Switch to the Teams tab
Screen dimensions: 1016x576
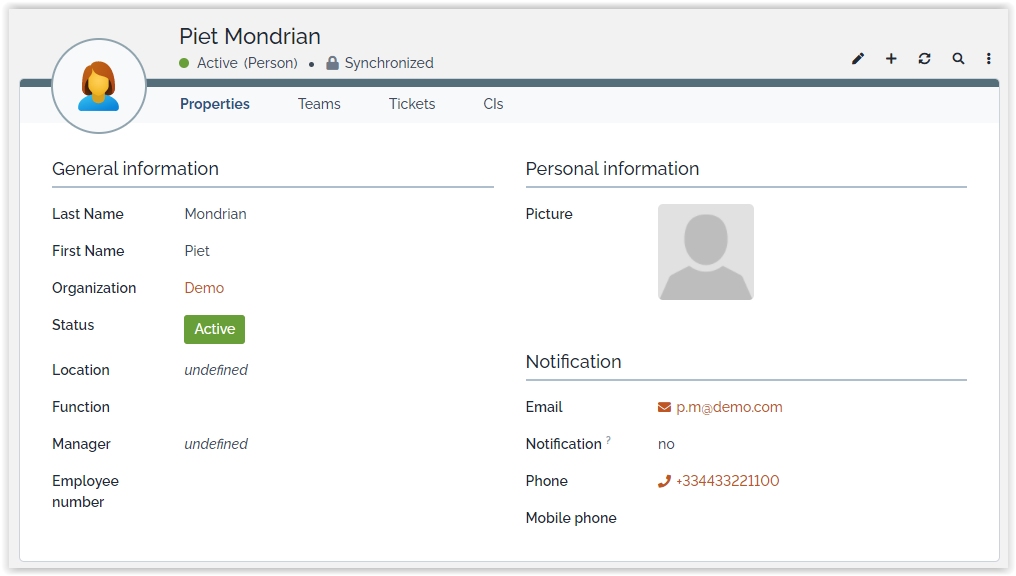tap(319, 104)
